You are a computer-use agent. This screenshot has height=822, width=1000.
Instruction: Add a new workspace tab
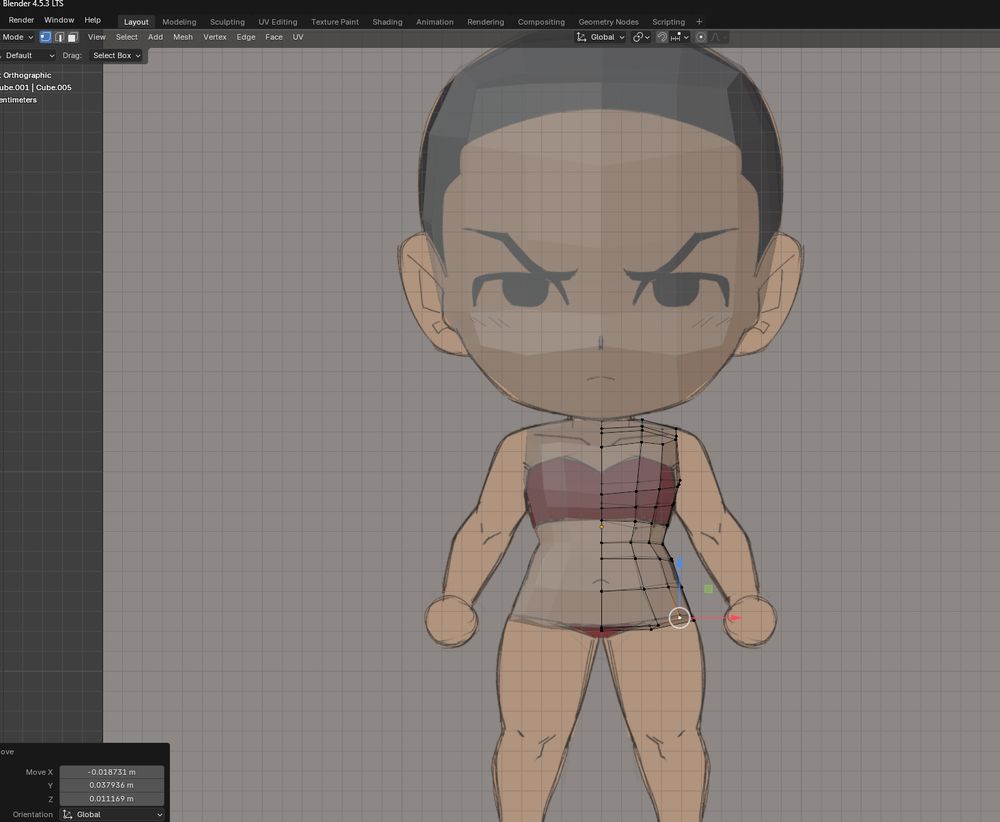(699, 22)
